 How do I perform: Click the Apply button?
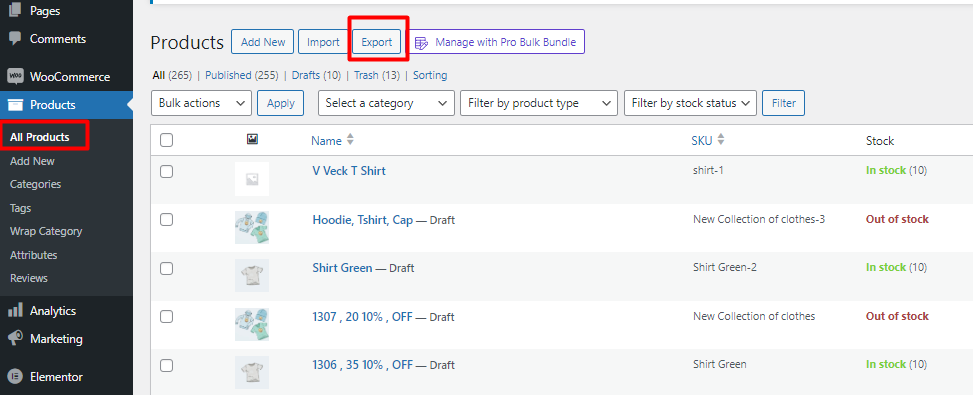point(280,103)
